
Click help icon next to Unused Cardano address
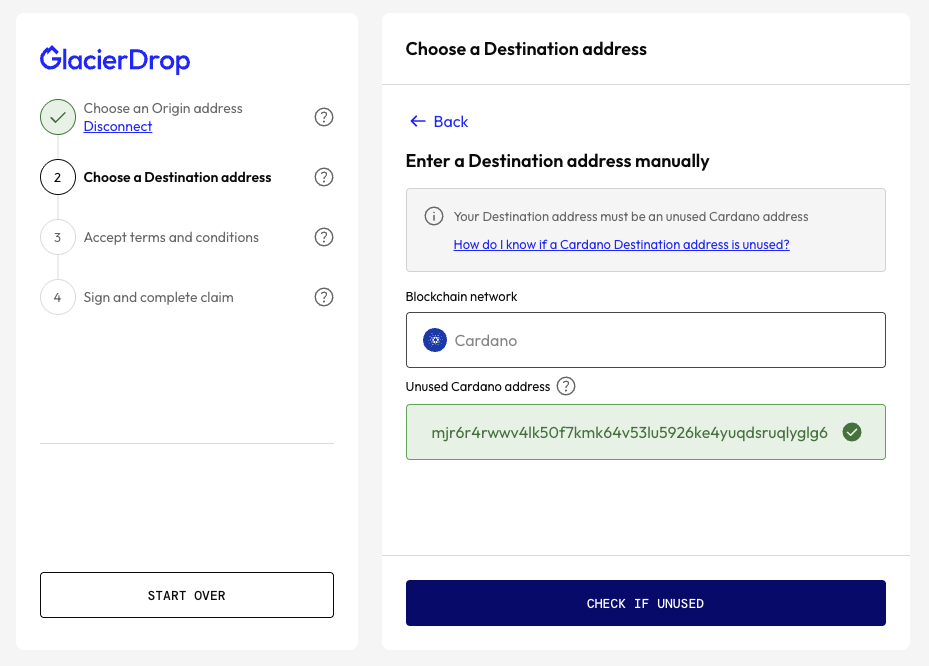[x=566, y=386]
